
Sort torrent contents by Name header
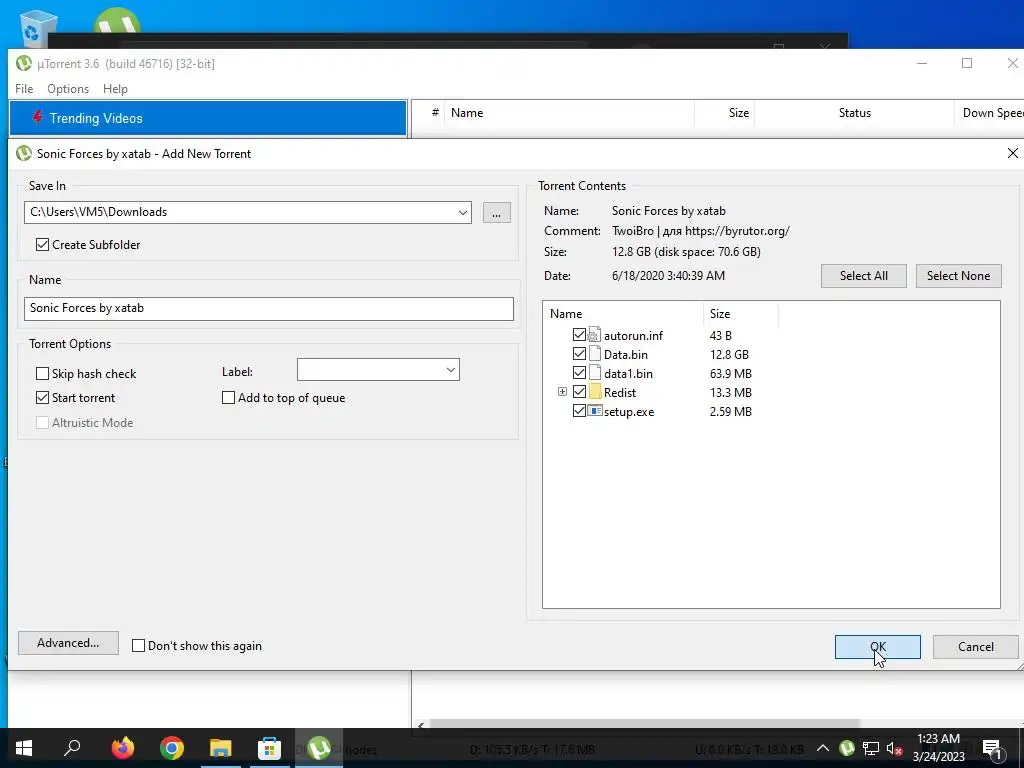click(622, 313)
